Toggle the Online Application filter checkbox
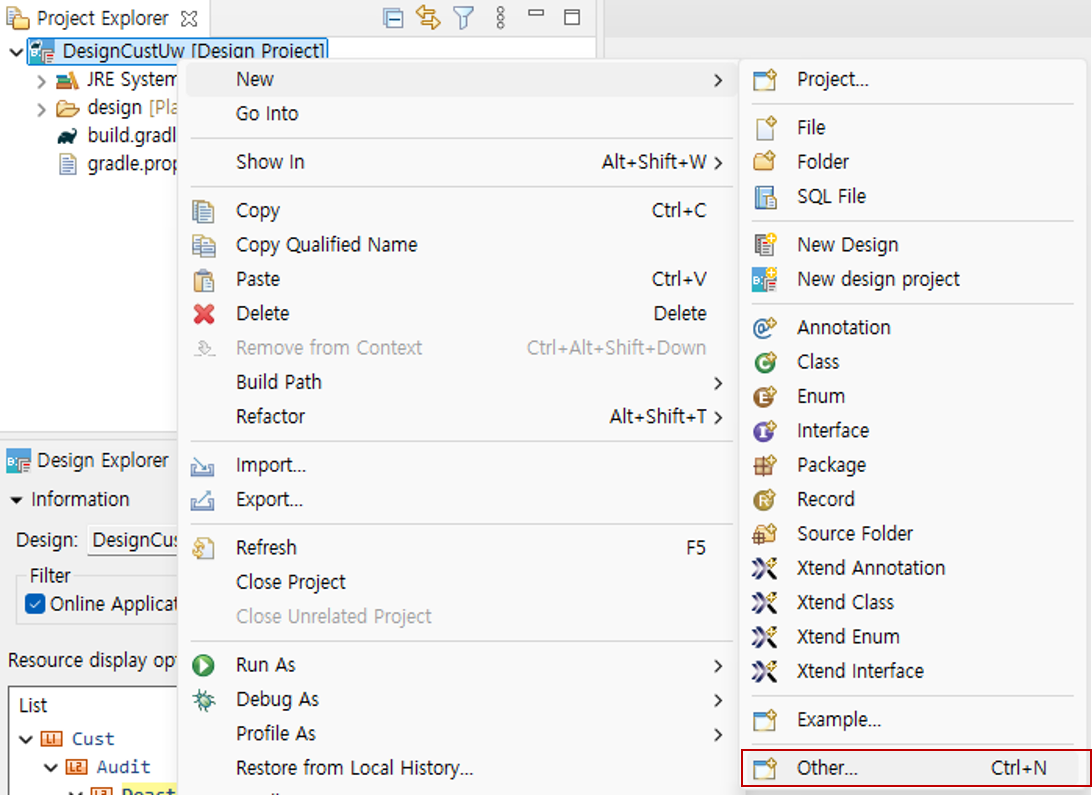The width and height of the screenshot is (1092, 795). [x=36, y=603]
